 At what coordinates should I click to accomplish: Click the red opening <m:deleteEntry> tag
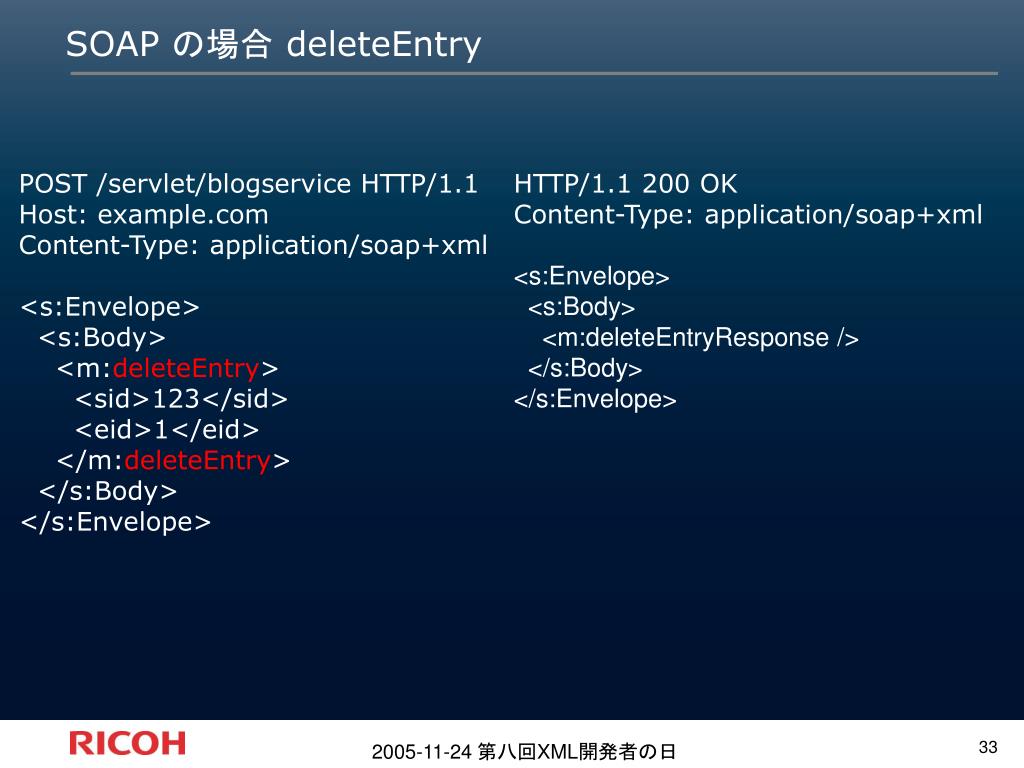pyautogui.click(x=167, y=368)
